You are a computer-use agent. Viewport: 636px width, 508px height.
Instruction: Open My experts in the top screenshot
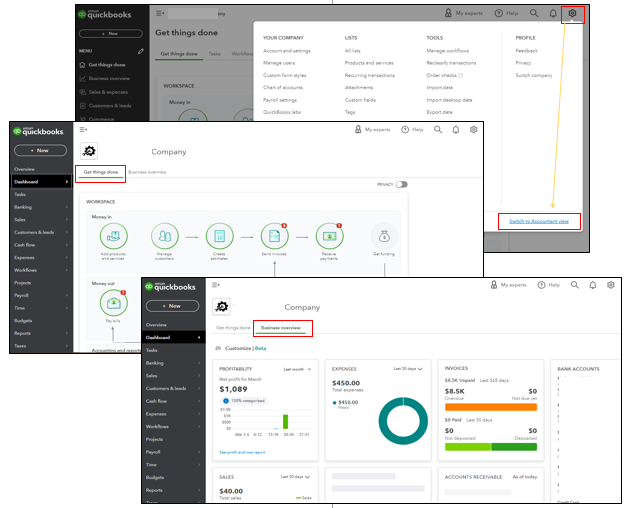click(464, 13)
